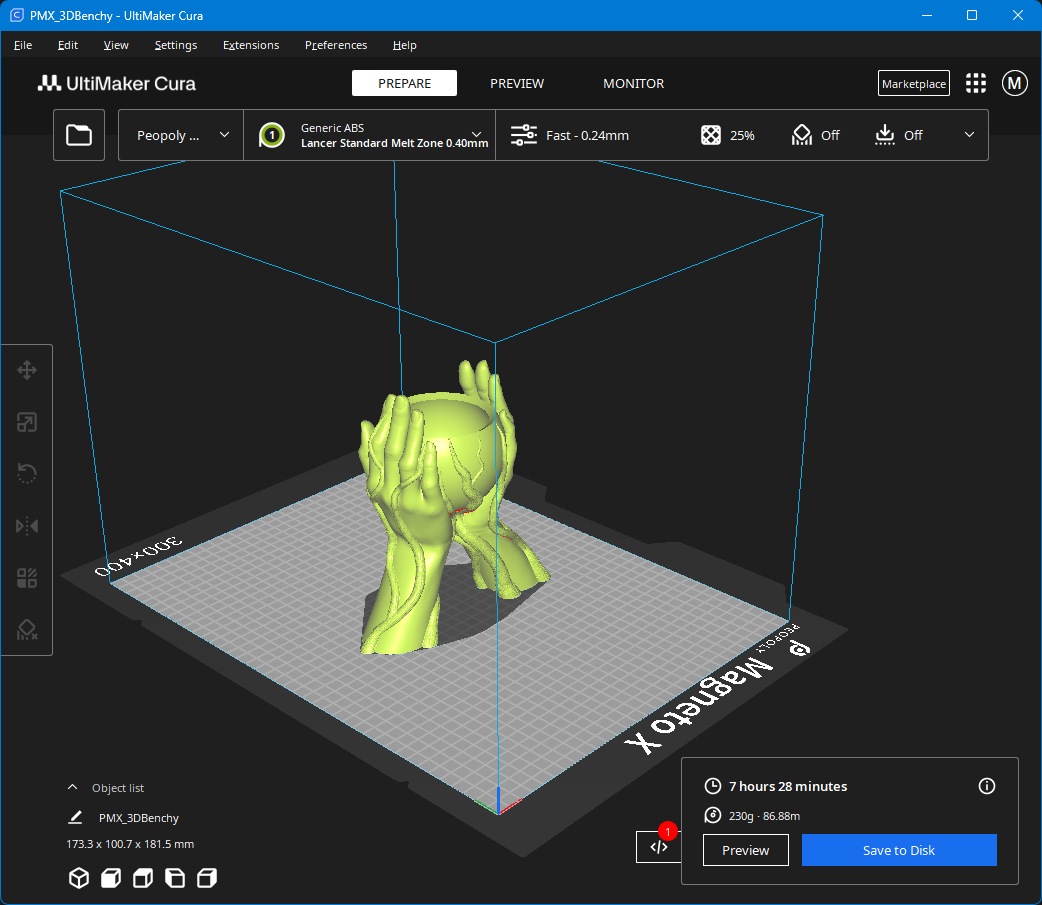1042x905 pixels.
Task: Select the Scale tool
Action: pos(27,422)
